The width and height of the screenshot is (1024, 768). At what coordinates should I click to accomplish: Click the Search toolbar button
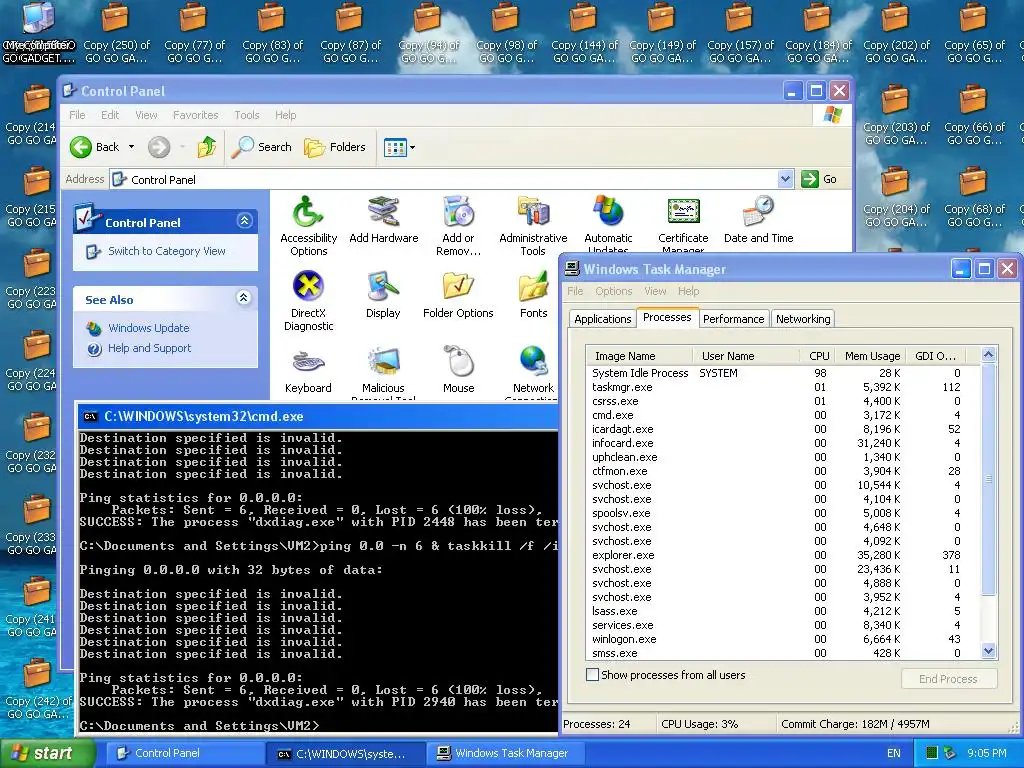click(262, 147)
